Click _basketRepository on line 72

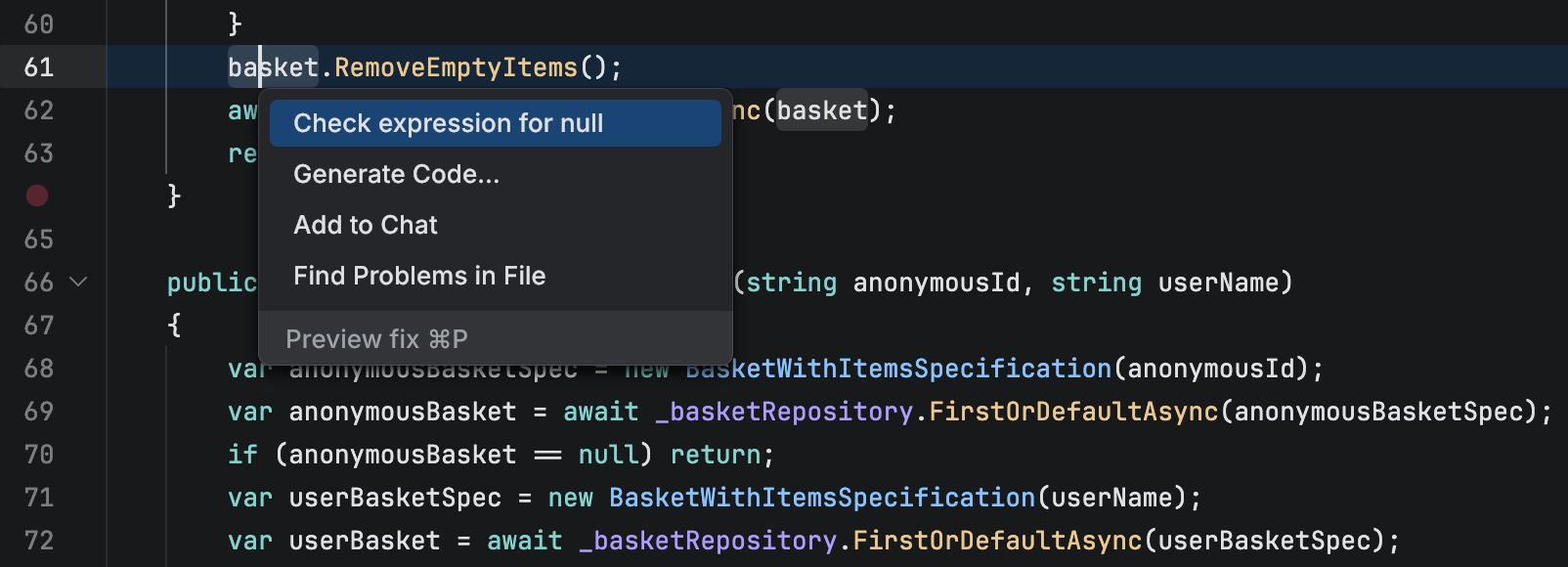[x=708, y=541]
